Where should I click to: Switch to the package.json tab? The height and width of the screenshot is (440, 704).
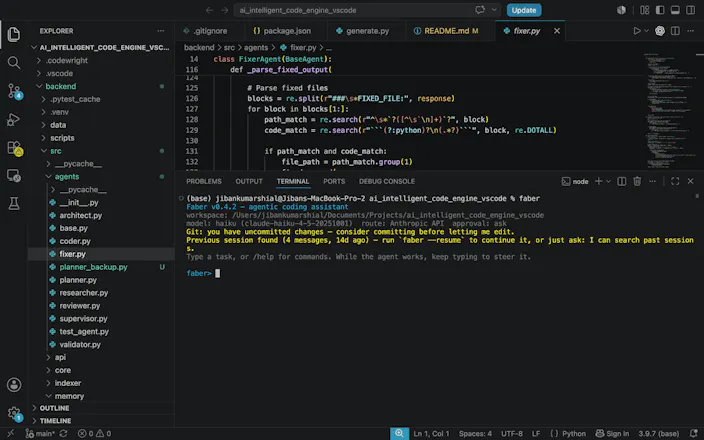282,31
